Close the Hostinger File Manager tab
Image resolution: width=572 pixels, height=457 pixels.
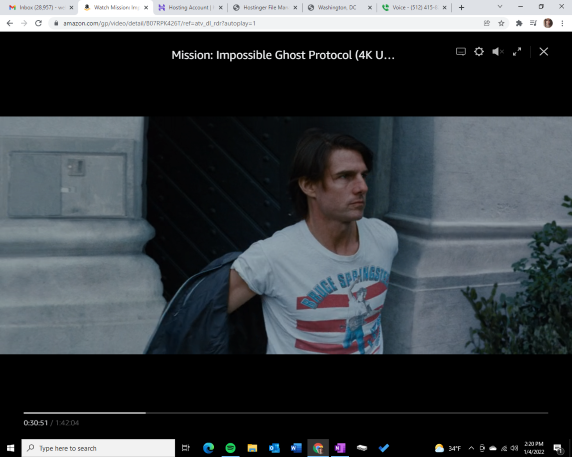[295, 8]
